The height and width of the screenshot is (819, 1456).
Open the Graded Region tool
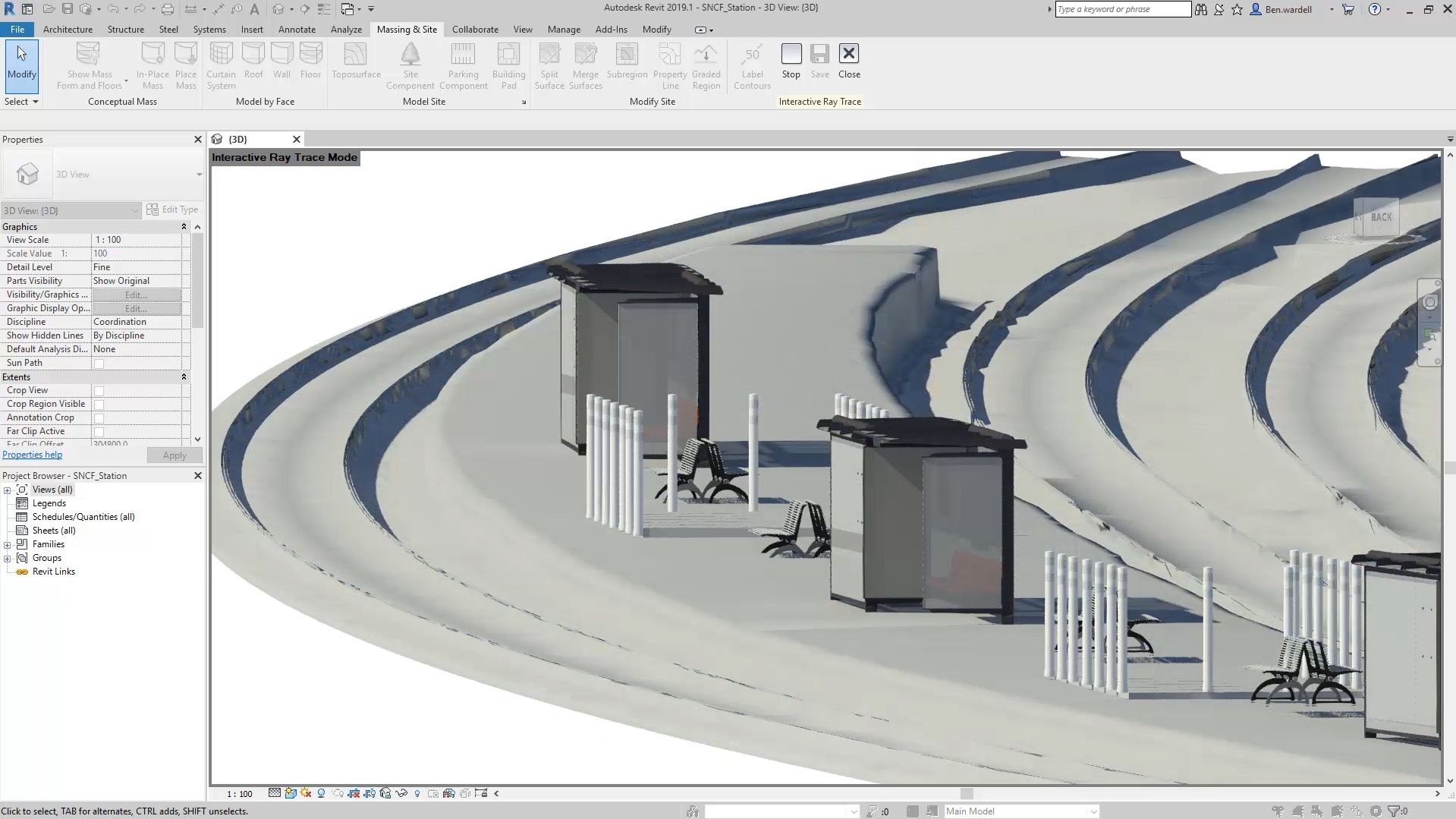706,65
